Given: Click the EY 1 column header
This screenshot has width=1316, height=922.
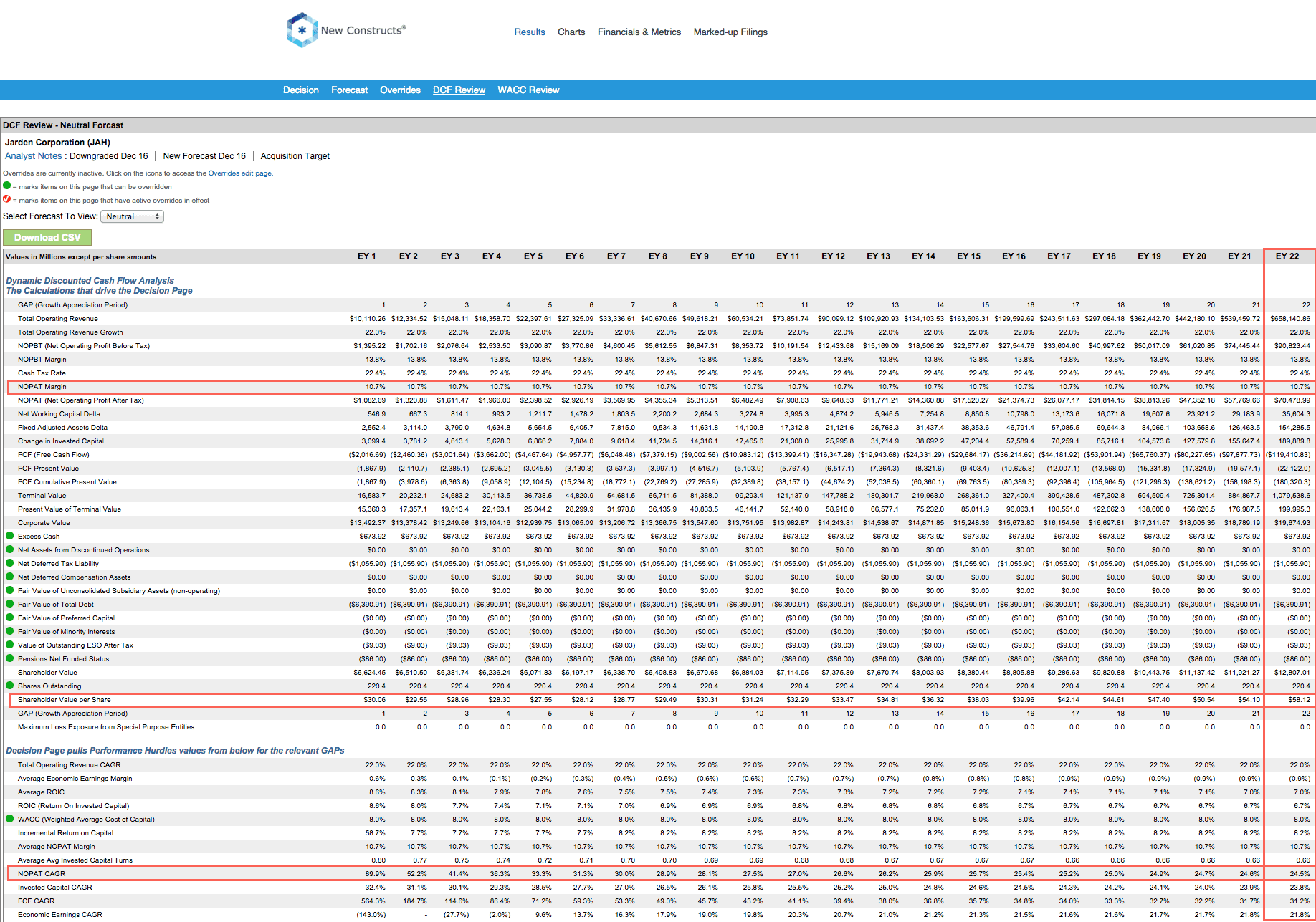Looking at the screenshot, I should (x=367, y=256).
